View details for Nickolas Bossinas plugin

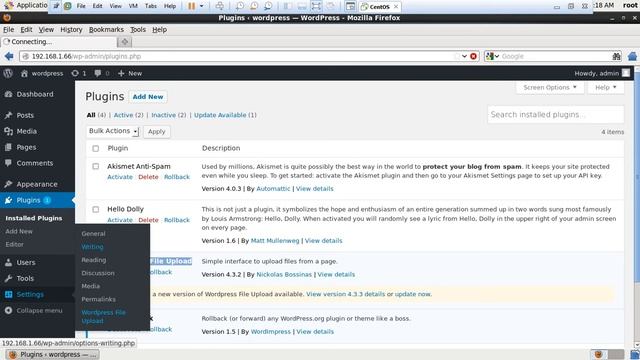[336, 274]
